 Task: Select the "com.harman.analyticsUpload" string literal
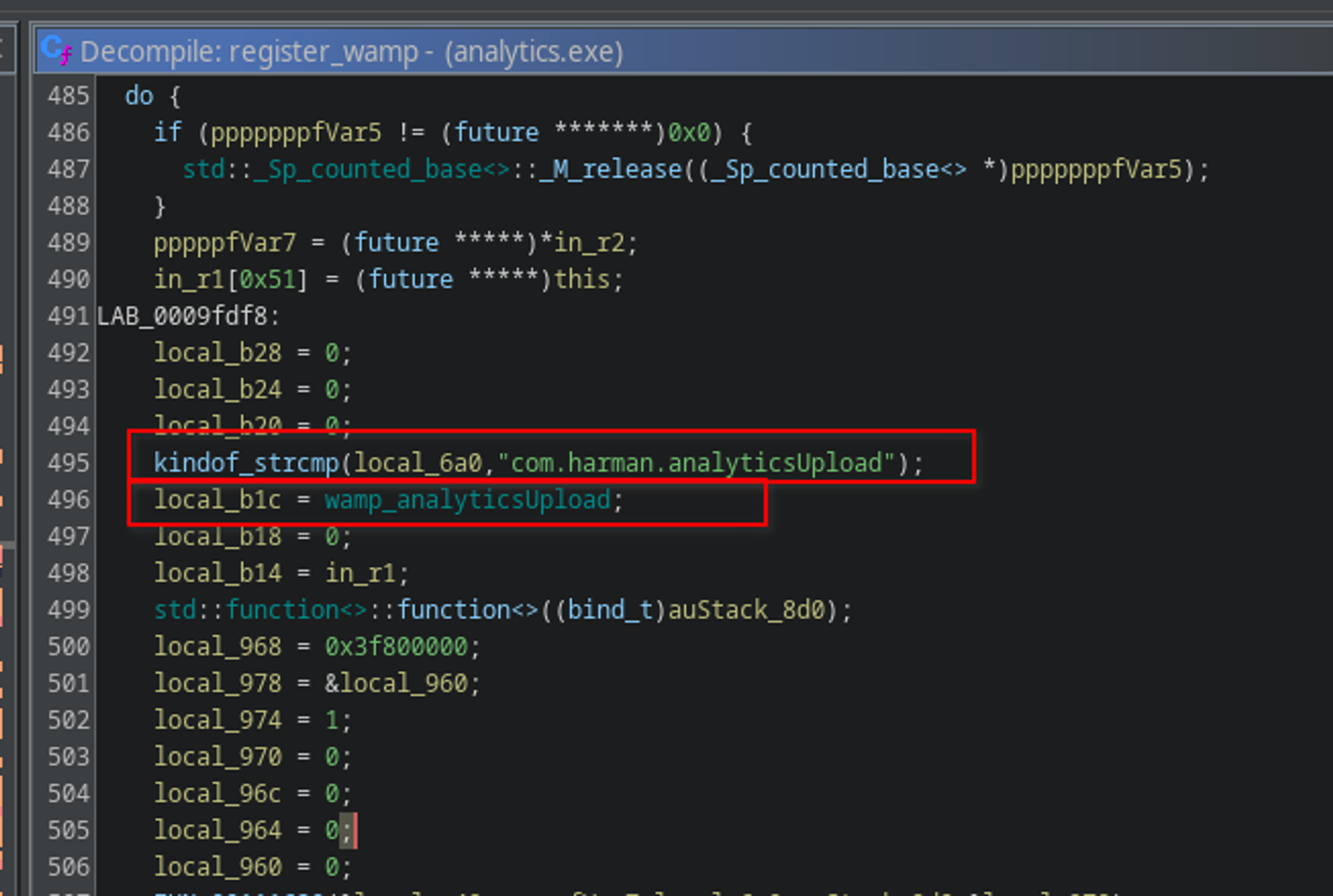pos(696,463)
